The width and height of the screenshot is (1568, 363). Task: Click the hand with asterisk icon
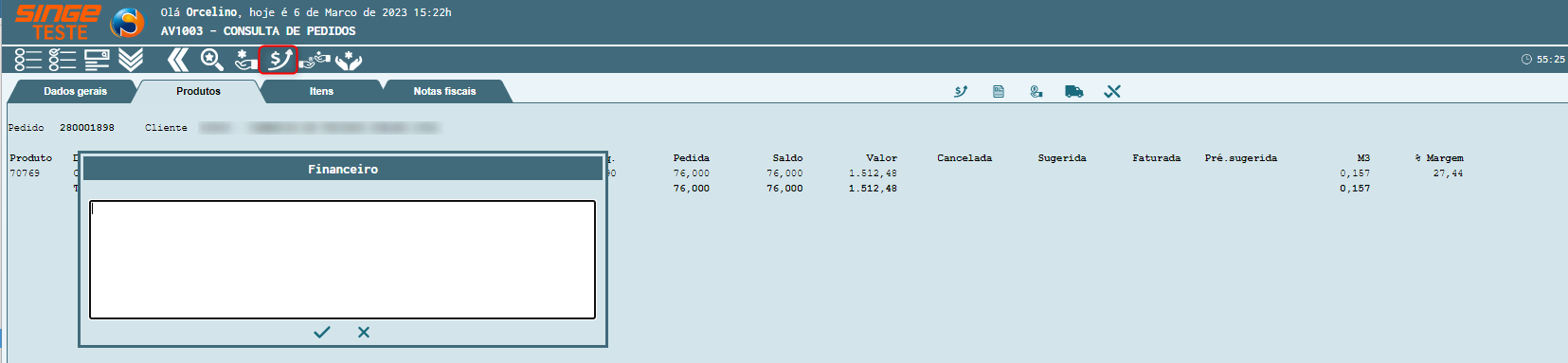point(244,60)
